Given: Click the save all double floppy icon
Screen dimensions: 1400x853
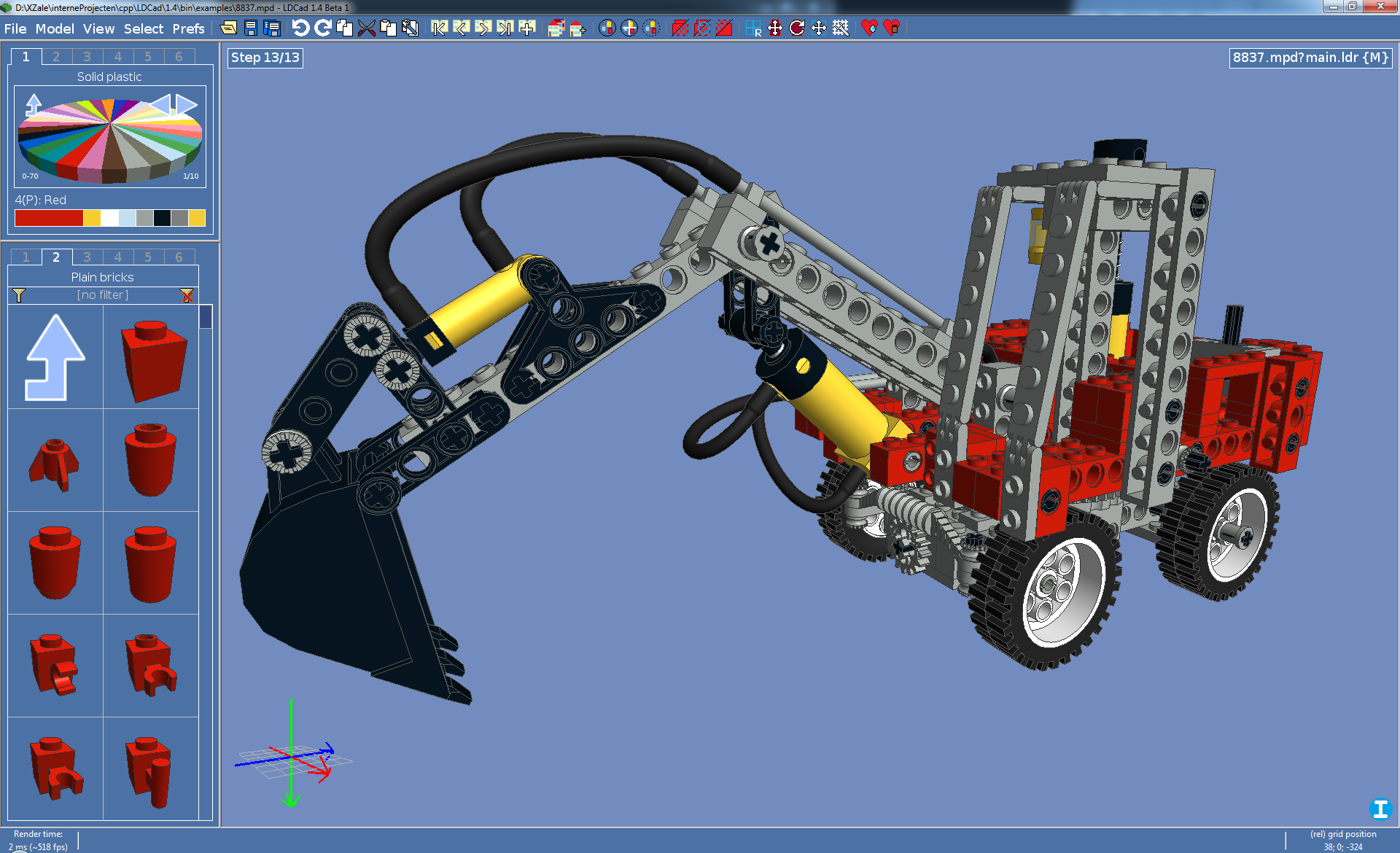Looking at the screenshot, I should click(x=272, y=28).
